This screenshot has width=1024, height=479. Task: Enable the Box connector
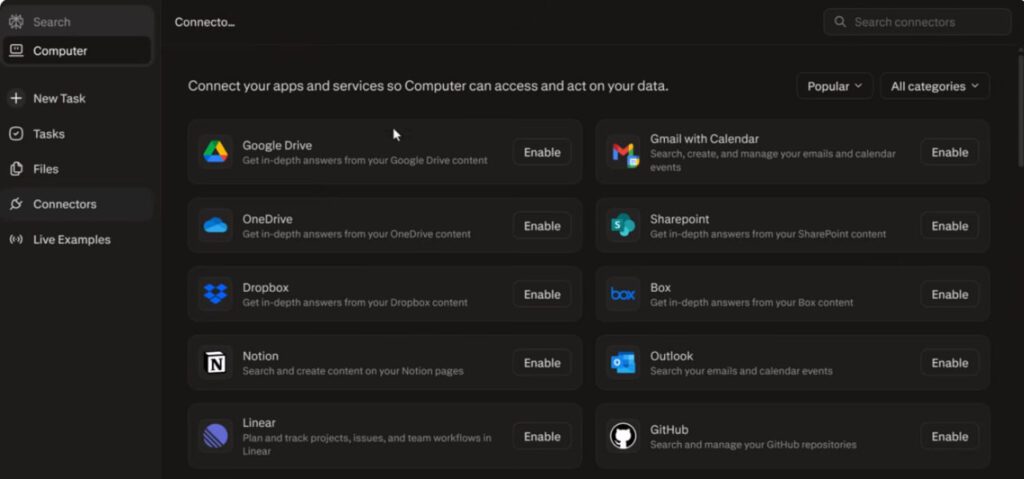coord(949,294)
